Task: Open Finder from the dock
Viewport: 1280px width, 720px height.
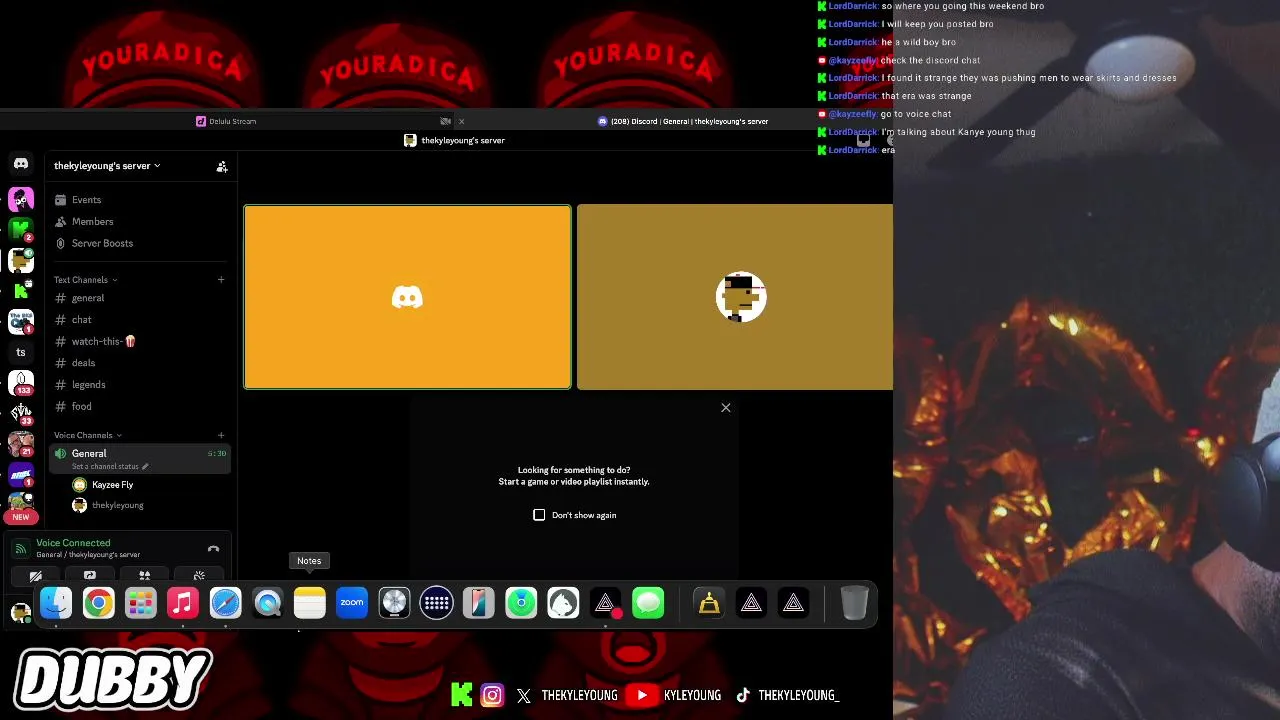Action: [x=56, y=603]
